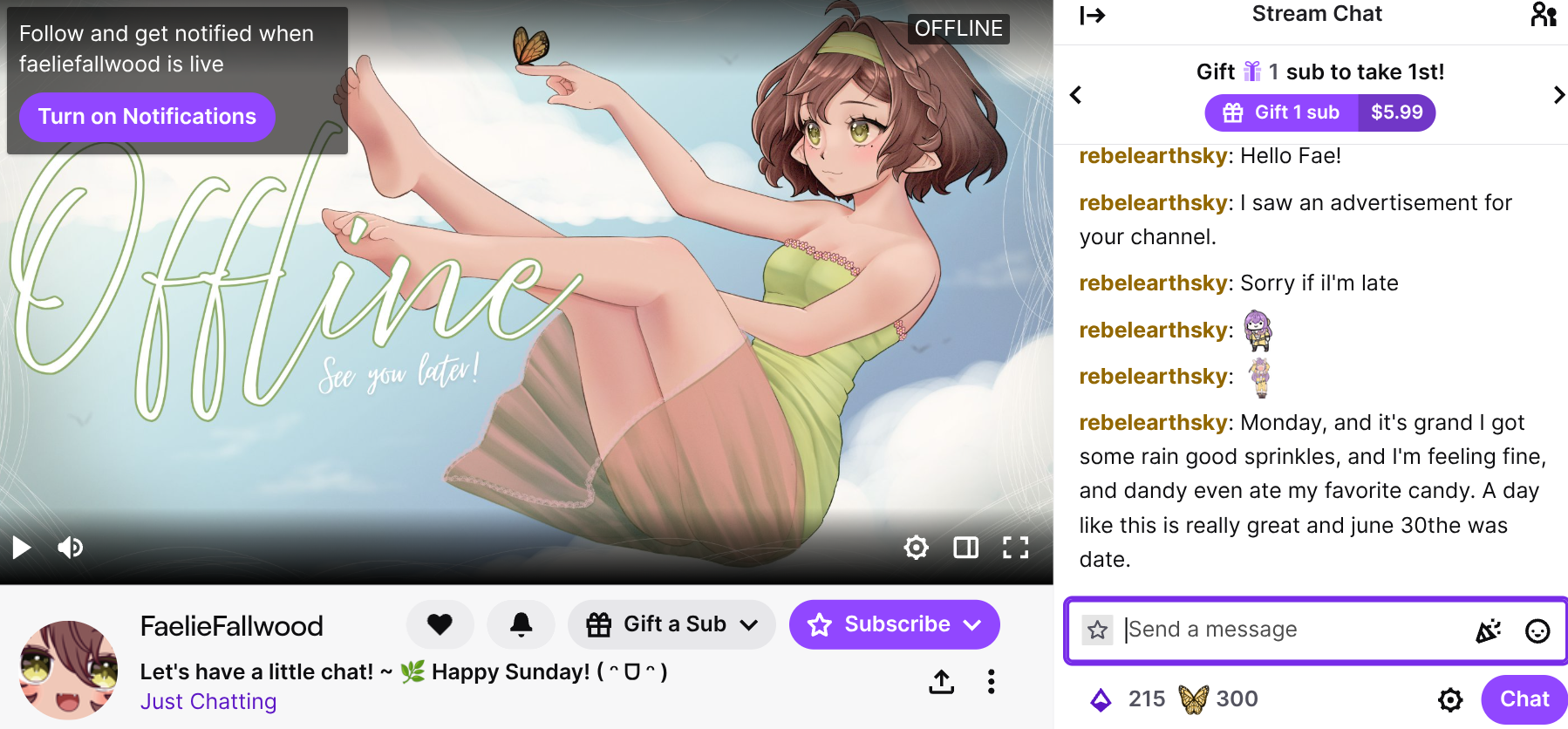Play the stream video
This screenshot has width=1568, height=729.
[22, 548]
